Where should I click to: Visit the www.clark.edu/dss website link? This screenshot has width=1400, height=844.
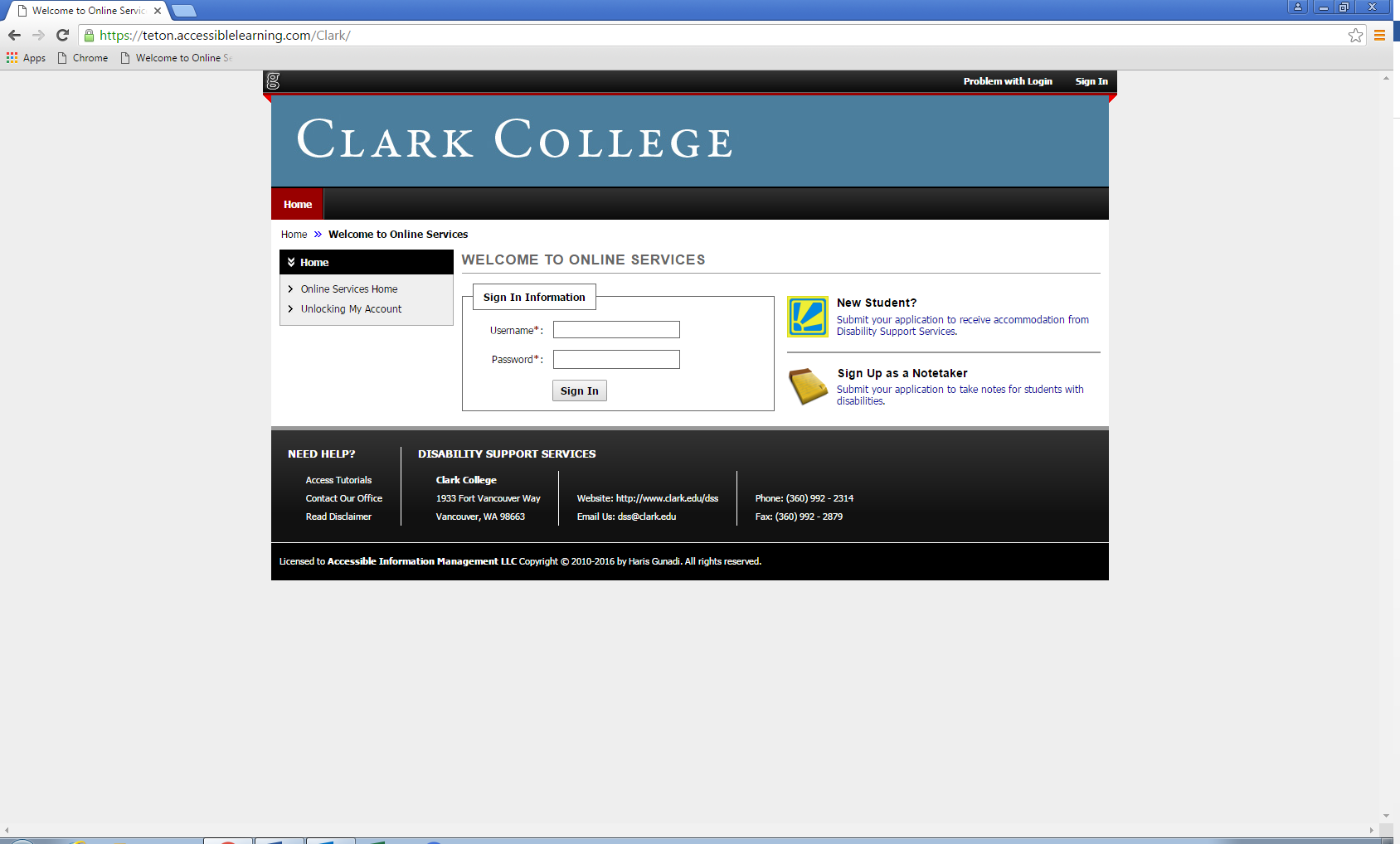[x=667, y=498]
